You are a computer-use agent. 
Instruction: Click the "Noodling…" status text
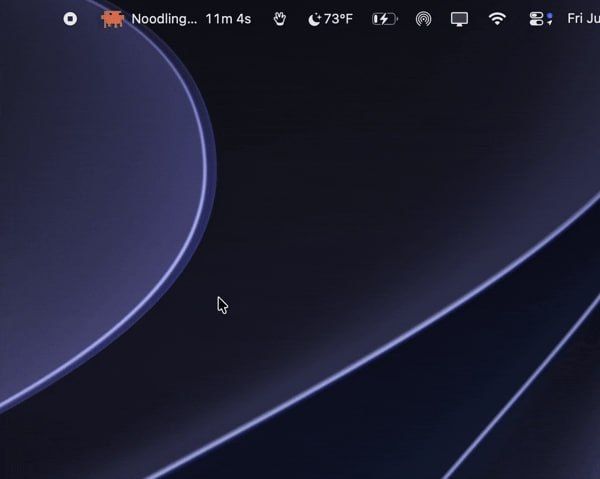tap(164, 19)
